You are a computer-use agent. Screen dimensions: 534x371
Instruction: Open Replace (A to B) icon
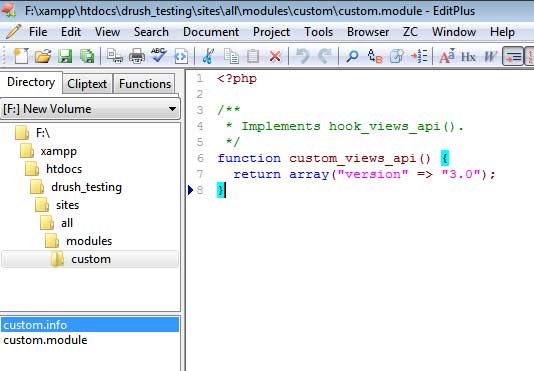[x=375, y=56]
